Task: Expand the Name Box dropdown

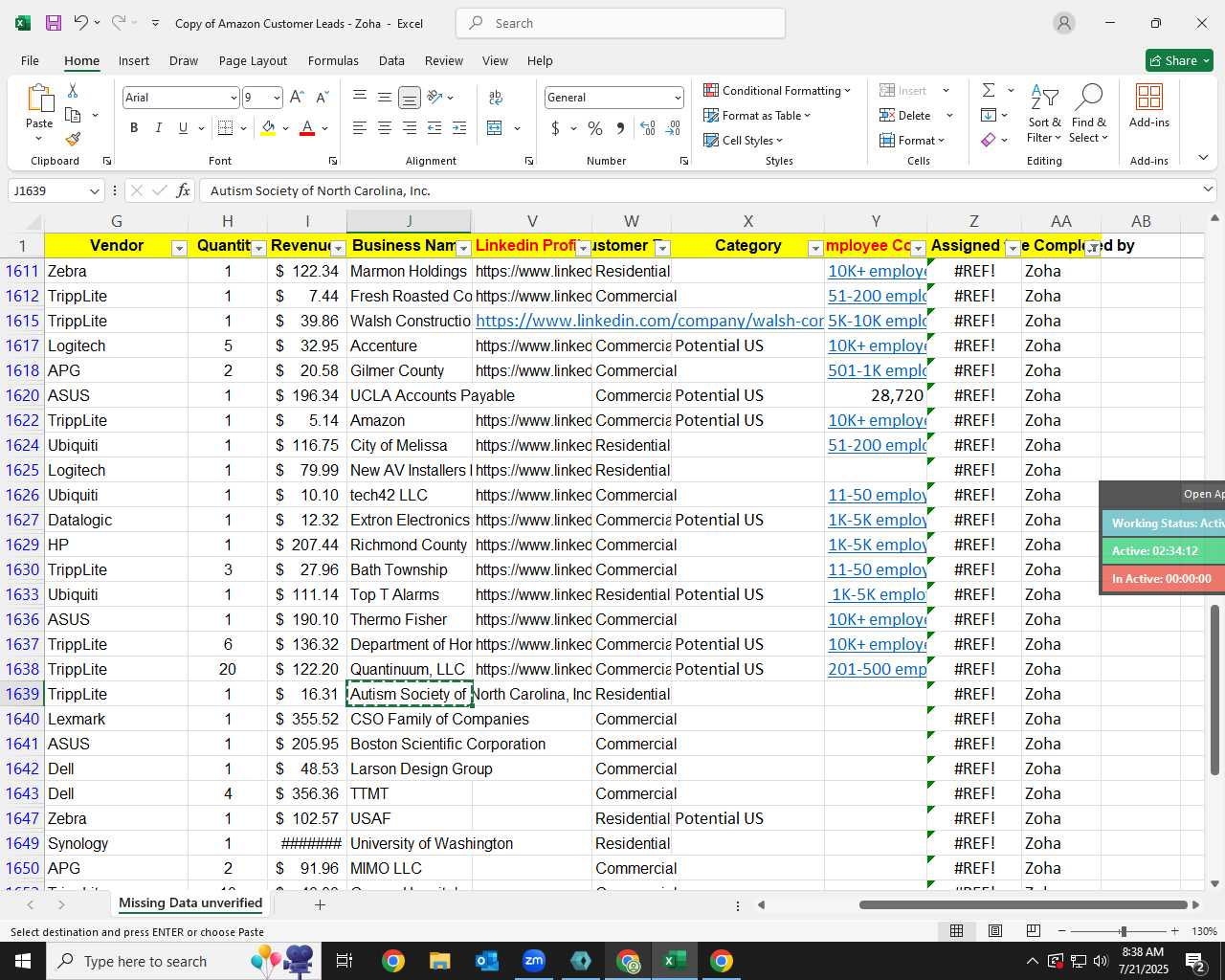Action: tap(94, 191)
